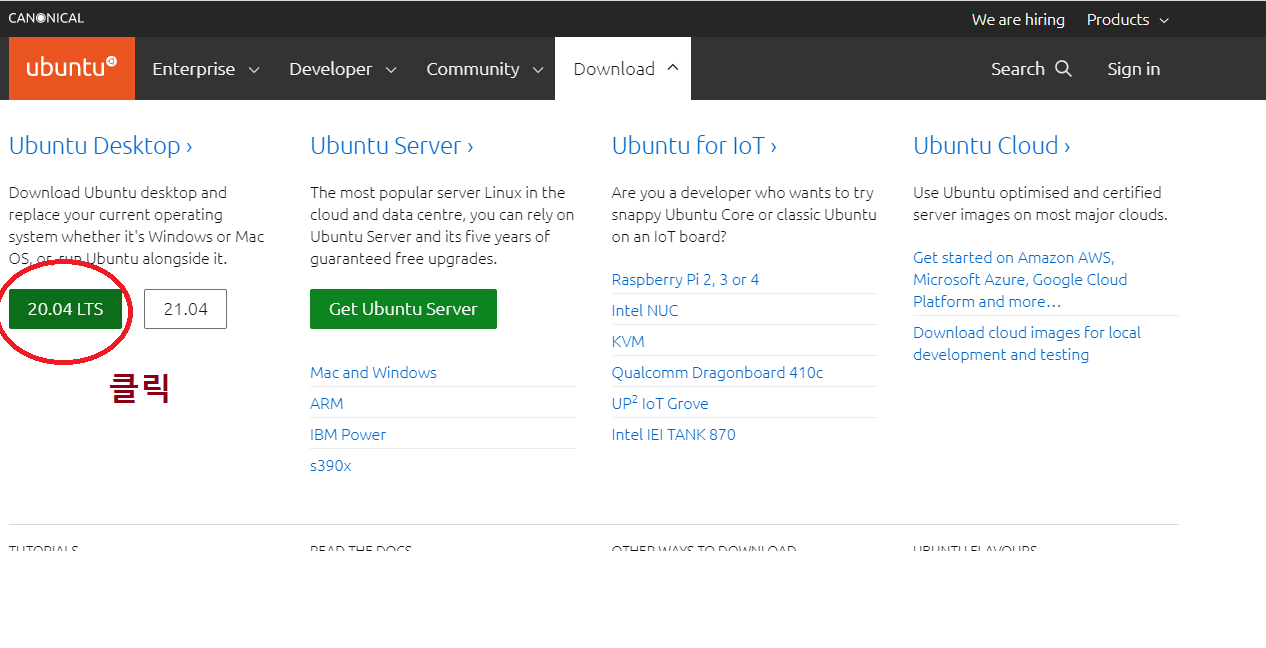
Task: Open the Mac and Windows server link
Action: click(x=373, y=372)
